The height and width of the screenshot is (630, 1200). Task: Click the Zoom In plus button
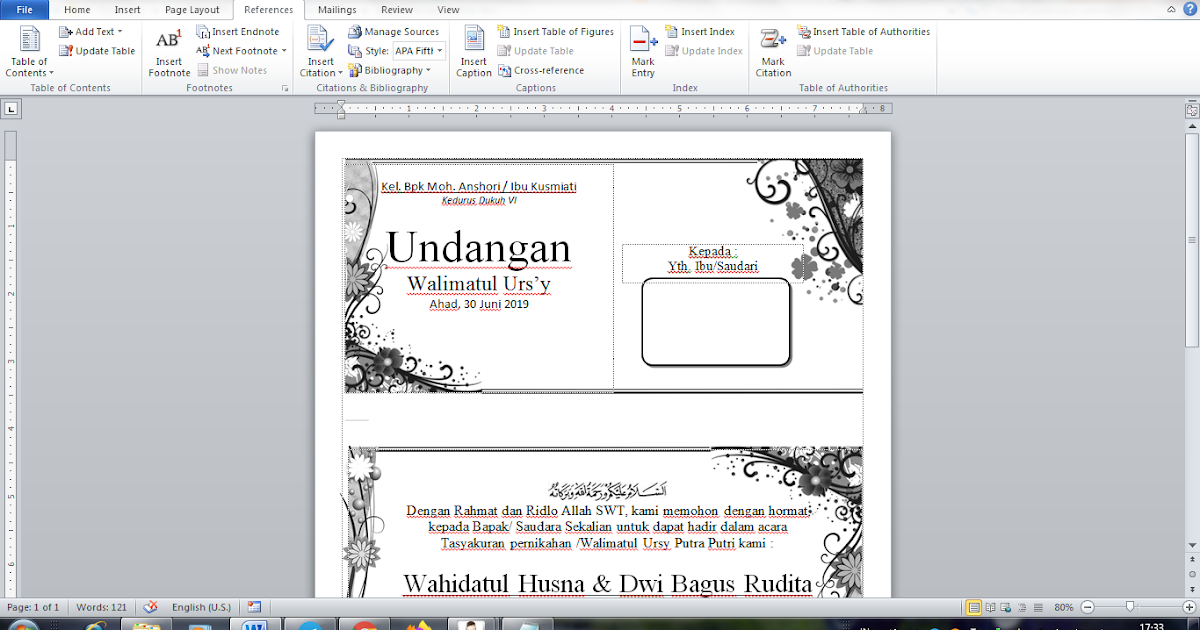1189,607
